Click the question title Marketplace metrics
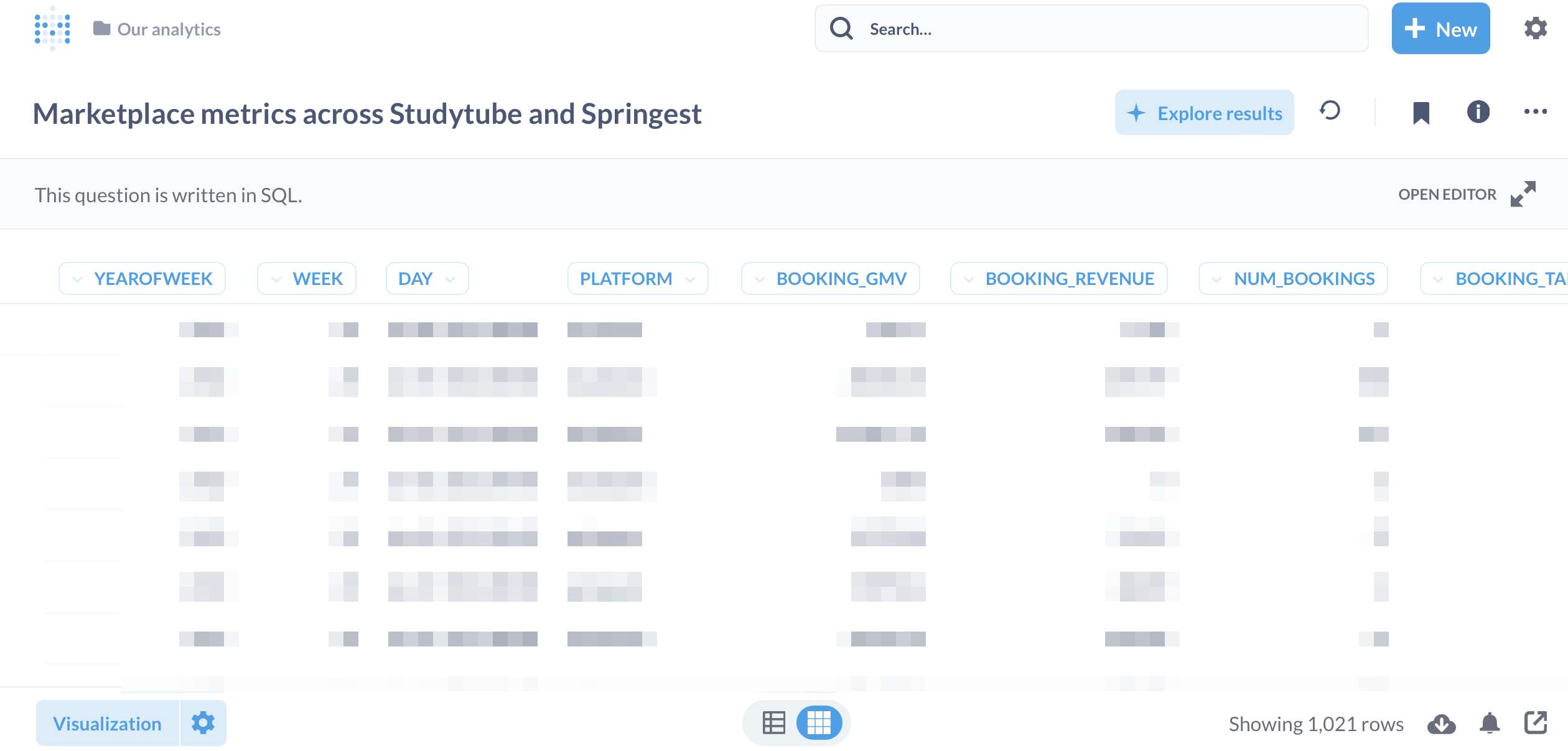Image resolution: width=1568 pixels, height=751 pixels. click(367, 114)
